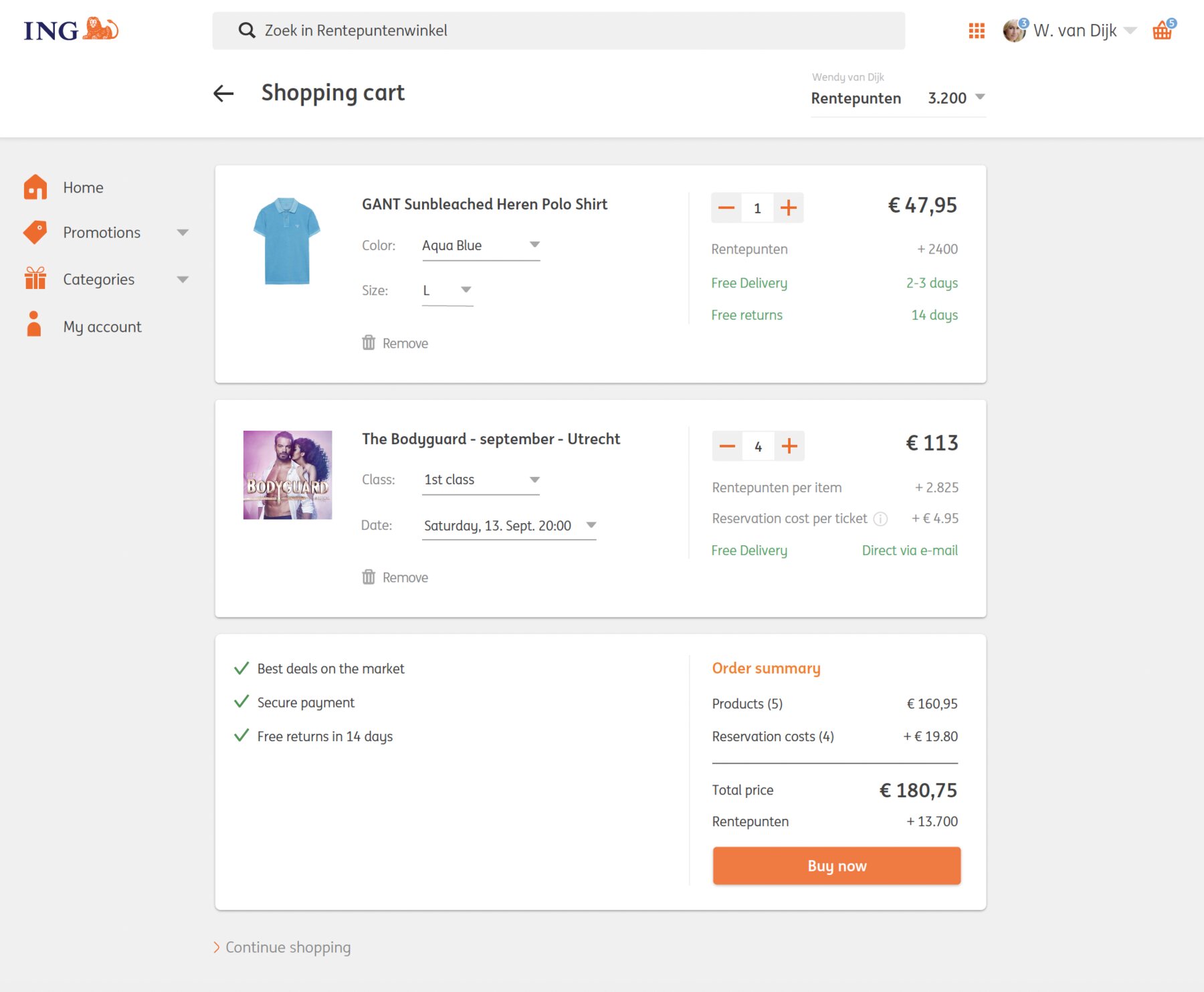This screenshot has height=992, width=1204.
Task: Click the Home house icon
Action: coord(35,187)
